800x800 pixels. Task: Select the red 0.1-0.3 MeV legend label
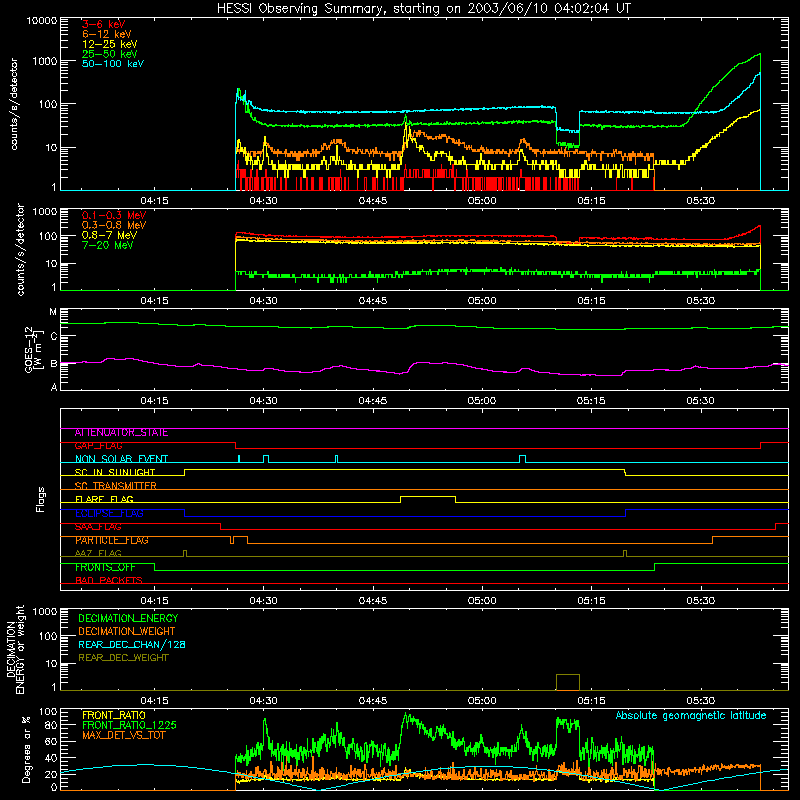(114, 215)
